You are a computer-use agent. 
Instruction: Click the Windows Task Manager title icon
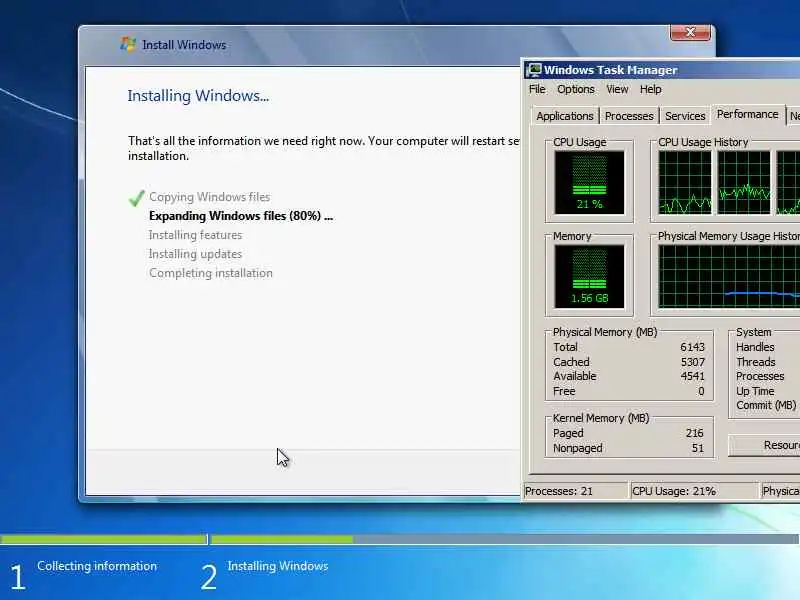coord(534,70)
